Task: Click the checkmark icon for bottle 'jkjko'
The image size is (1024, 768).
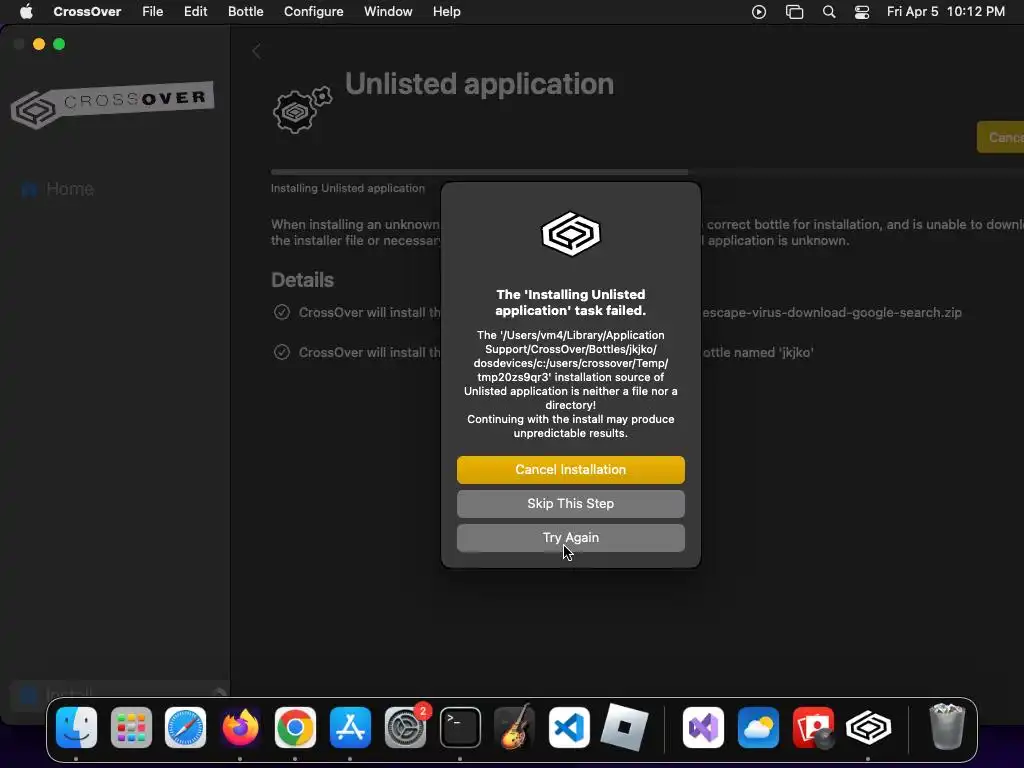Action: point(281,352)
